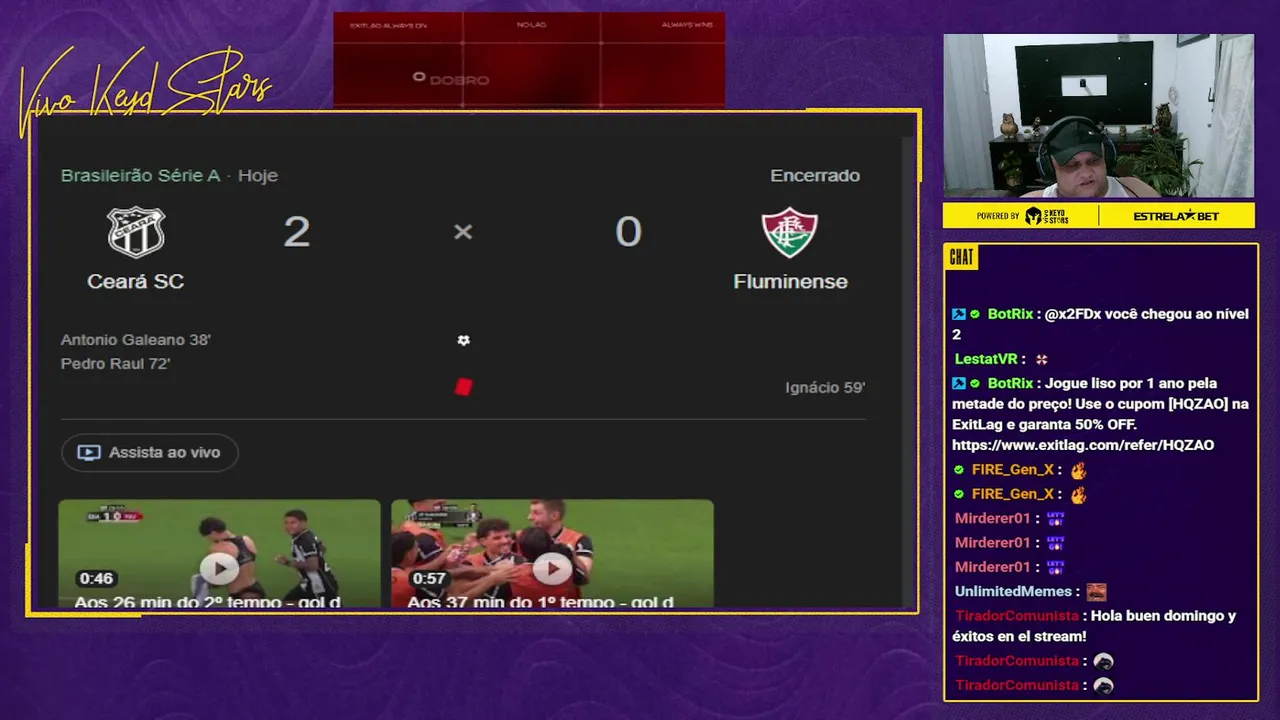Click the Hoje date label
Viewport: 1280px width, 720px height.
point(258,176)
